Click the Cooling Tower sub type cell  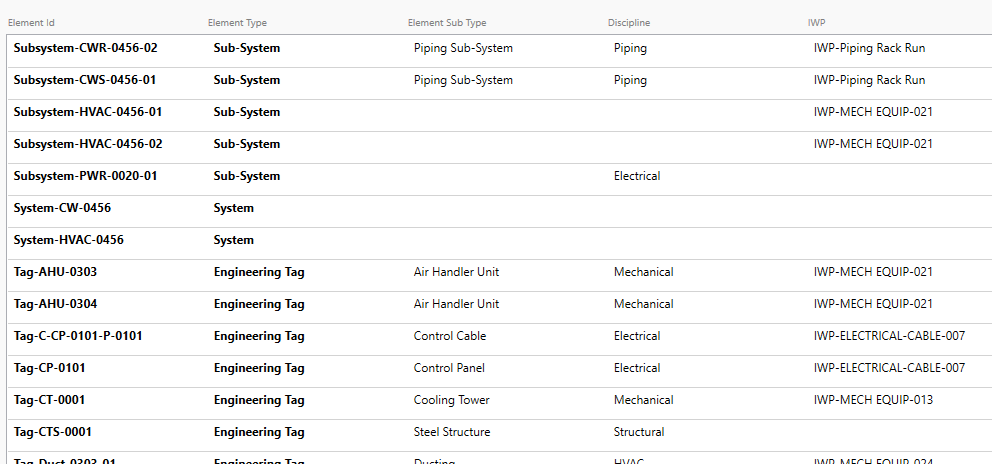pyautogui.click(x=451, y=400)
